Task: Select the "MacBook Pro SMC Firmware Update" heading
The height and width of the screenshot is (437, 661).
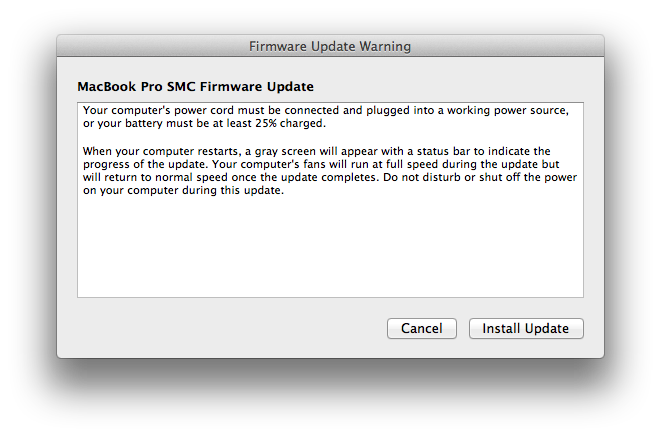Action: point(195,87)
